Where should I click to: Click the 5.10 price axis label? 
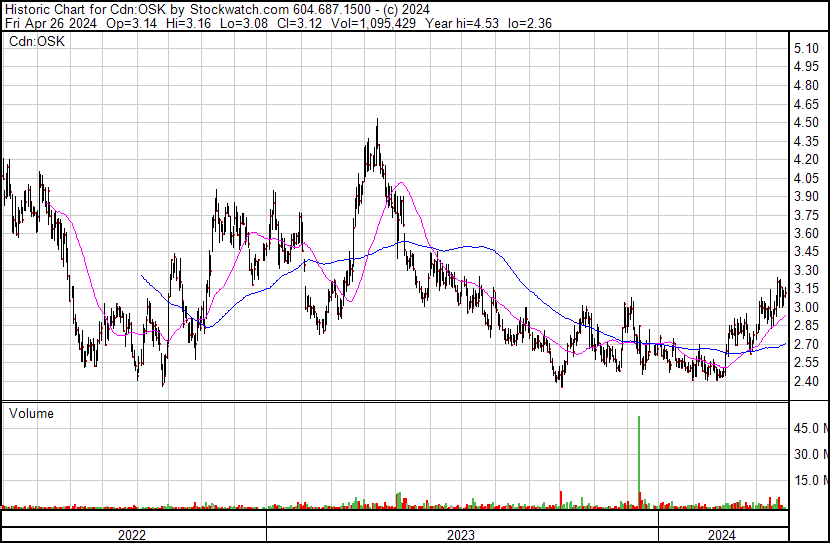[x=806, y=49]
